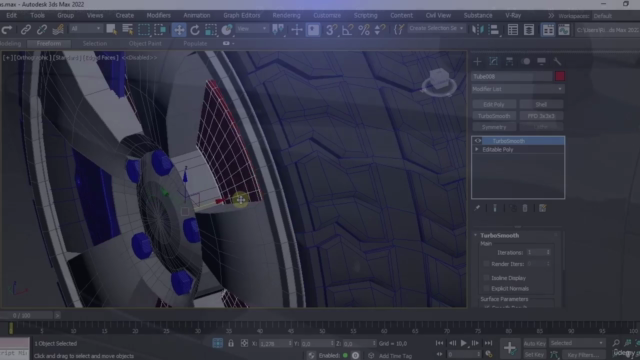Select the Unlink Selection tool
This screenshot has width=640, height=360.
click(x=42, y=29)
